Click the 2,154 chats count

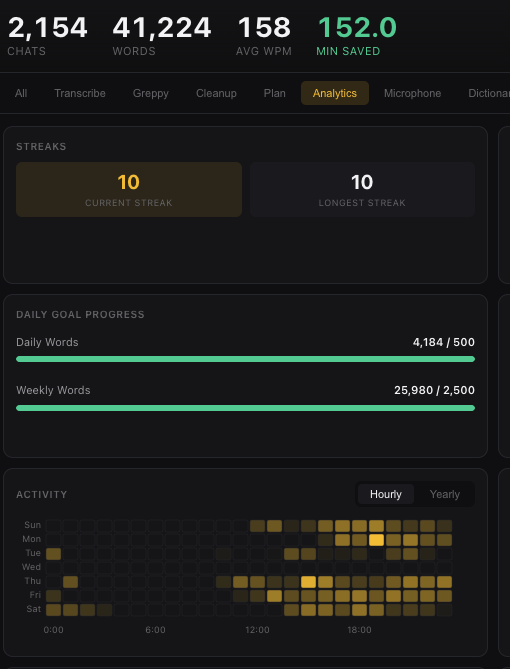(x=47, y=28)
